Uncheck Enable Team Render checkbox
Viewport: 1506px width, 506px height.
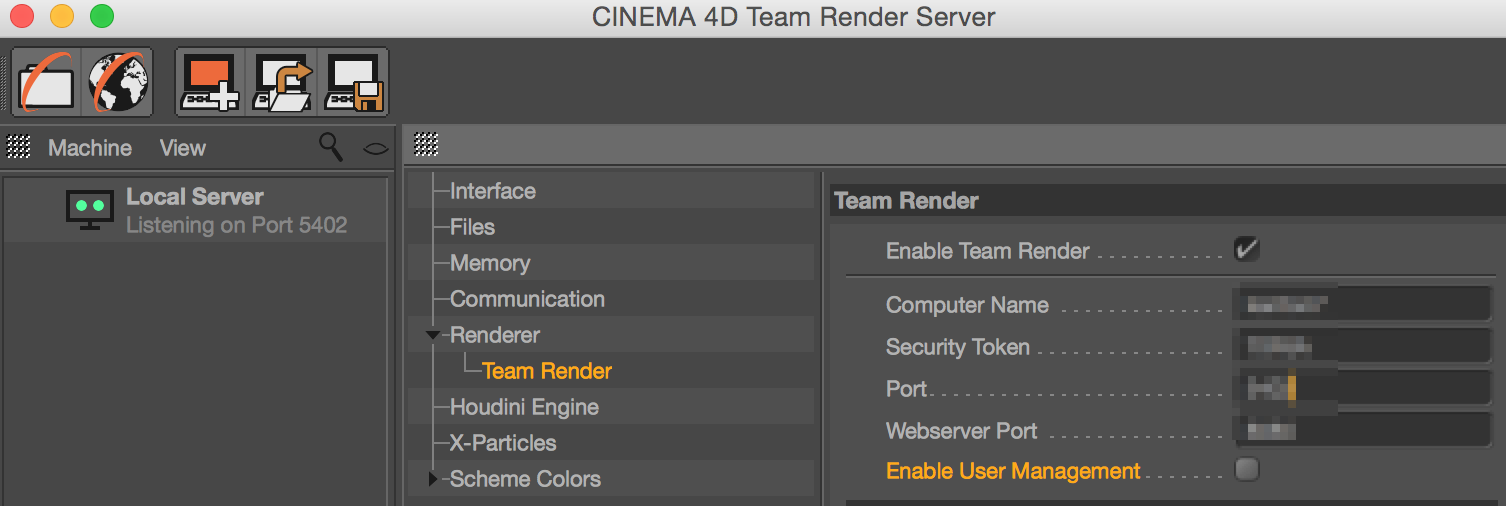[1246, 249]
